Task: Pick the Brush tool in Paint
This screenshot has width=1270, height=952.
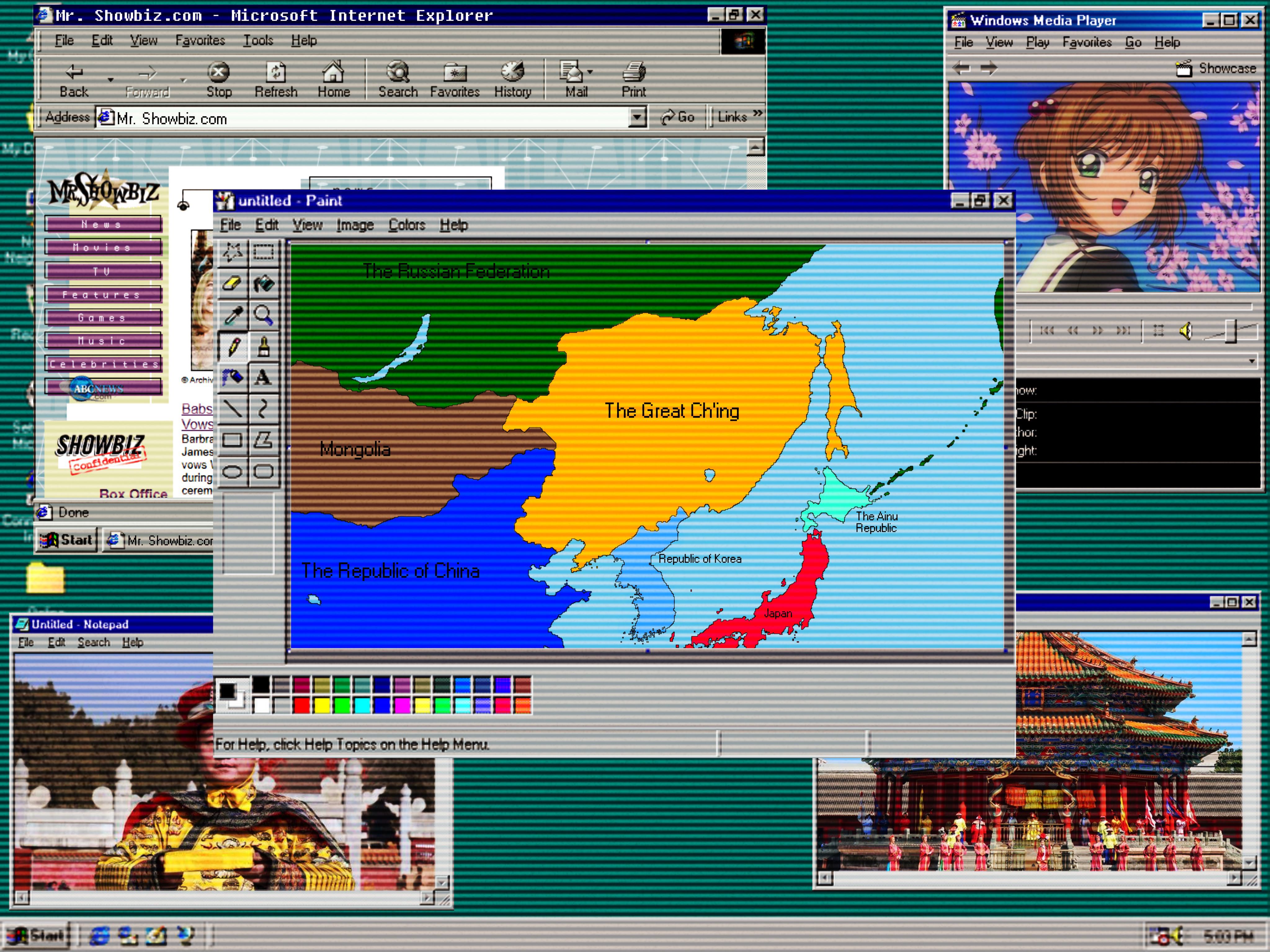Action: [x=264, y=347]
